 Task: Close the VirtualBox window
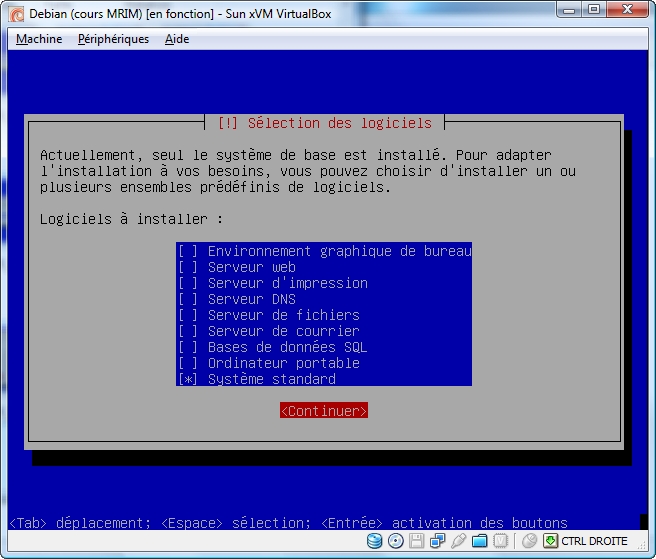(x=627, y=10)
